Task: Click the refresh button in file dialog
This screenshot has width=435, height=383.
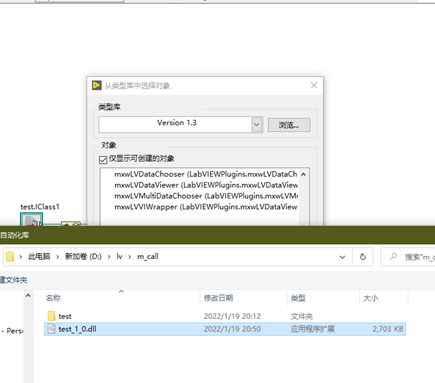Action: 363,257
